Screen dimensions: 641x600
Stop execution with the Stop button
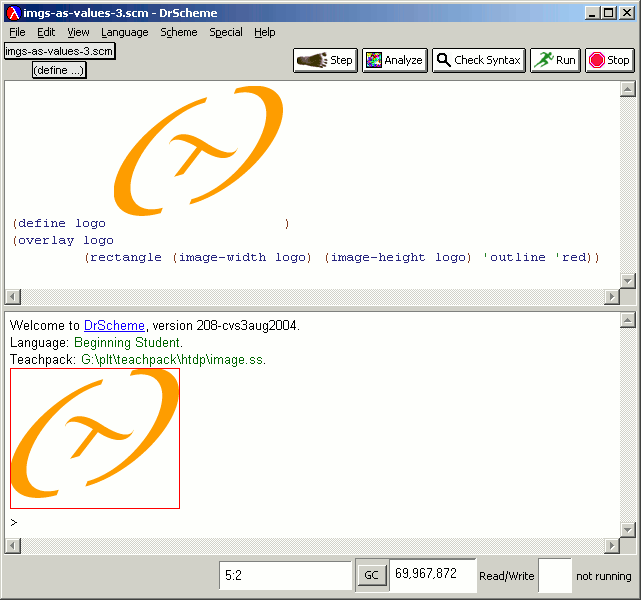[610, 60]
